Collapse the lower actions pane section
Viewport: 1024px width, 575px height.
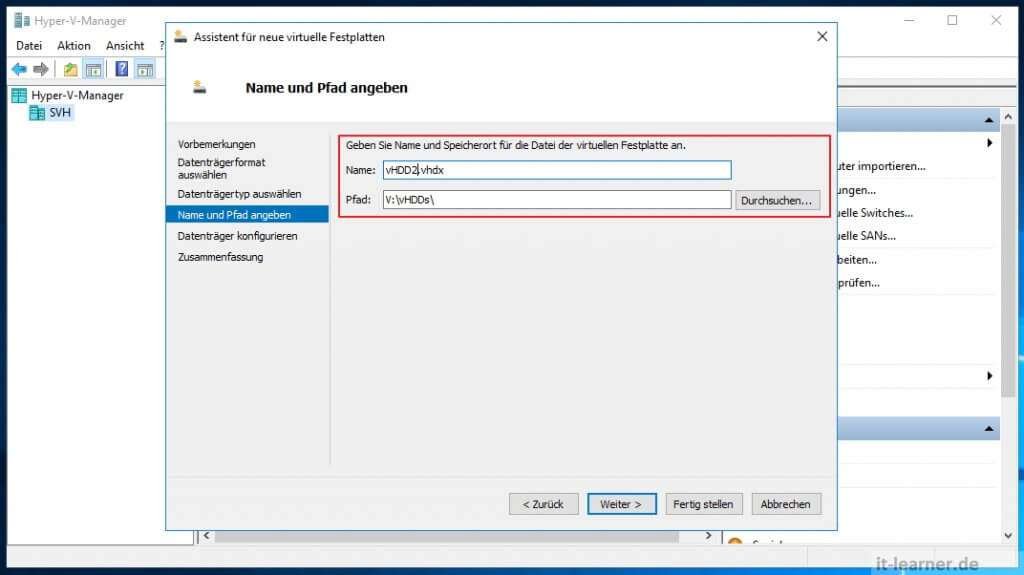(x=989, y=429)
